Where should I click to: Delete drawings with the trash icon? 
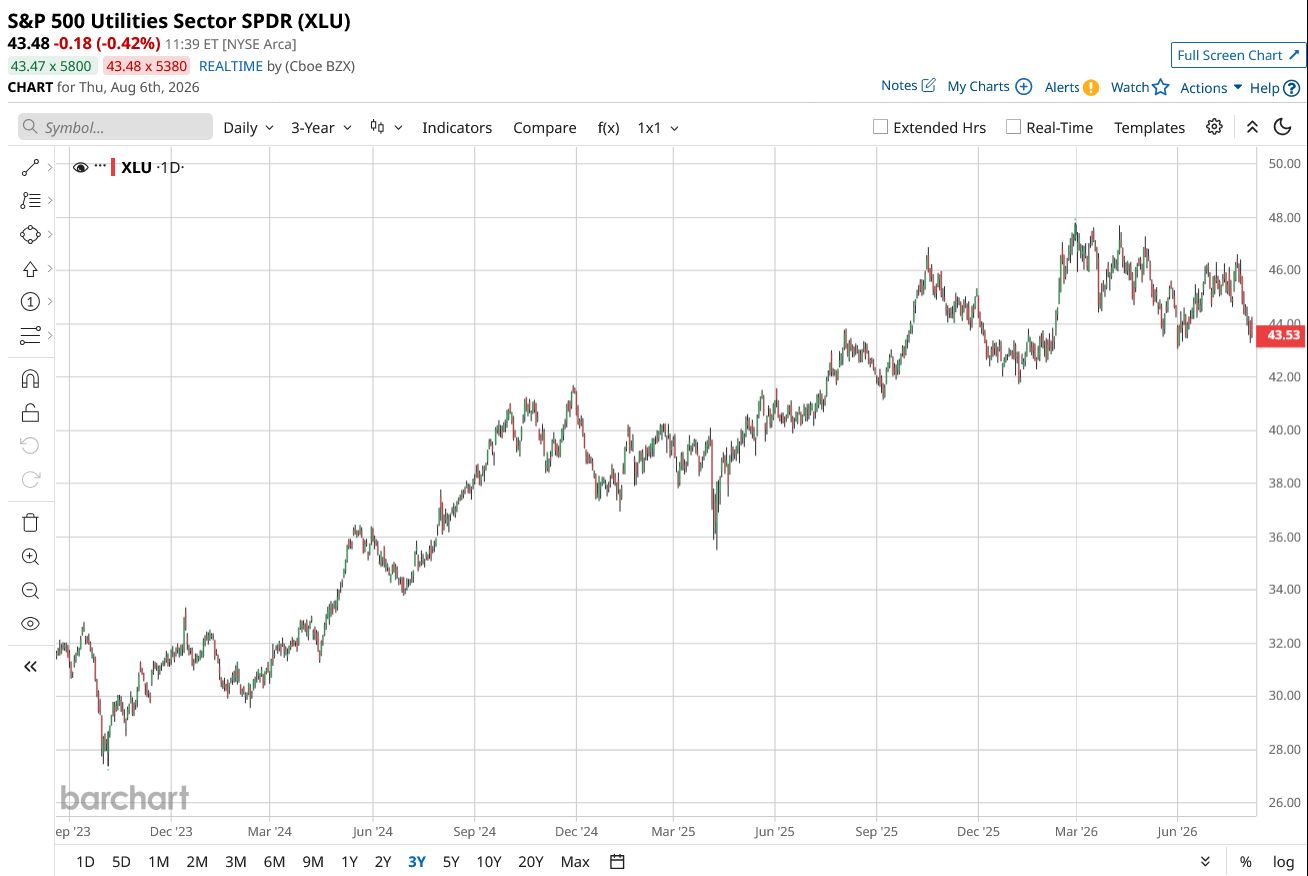(x=30, y=522)
